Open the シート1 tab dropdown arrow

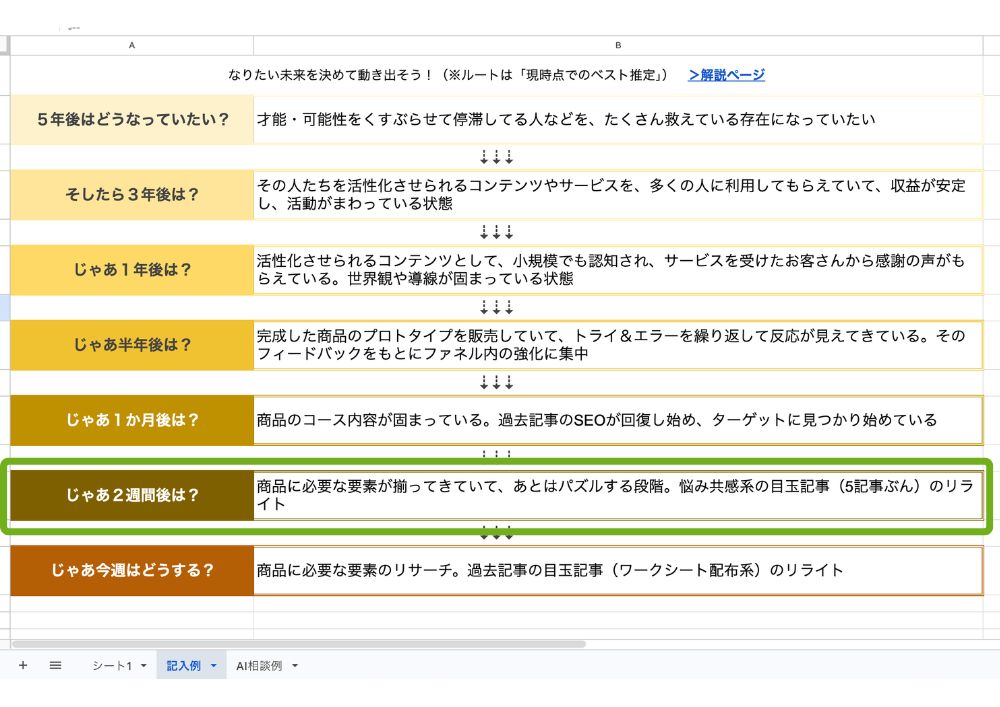pyautogui.click(x=143, y=666)
